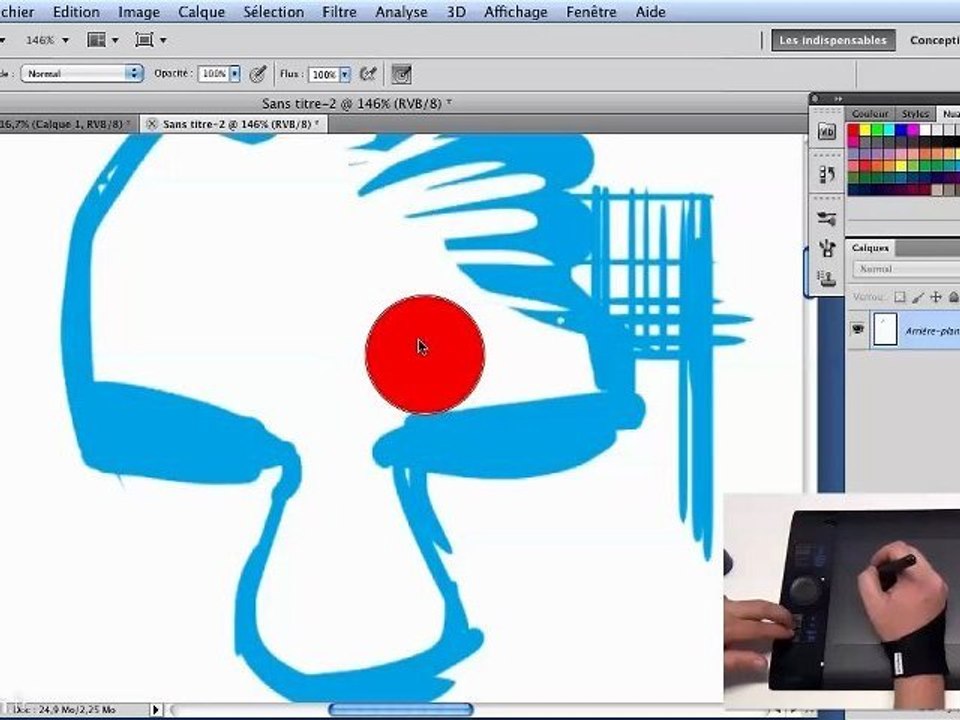Open the Fenêtre menu
The width and height of the screenshot is (960, 720).
pyautogui.click(x=591, y=12)
